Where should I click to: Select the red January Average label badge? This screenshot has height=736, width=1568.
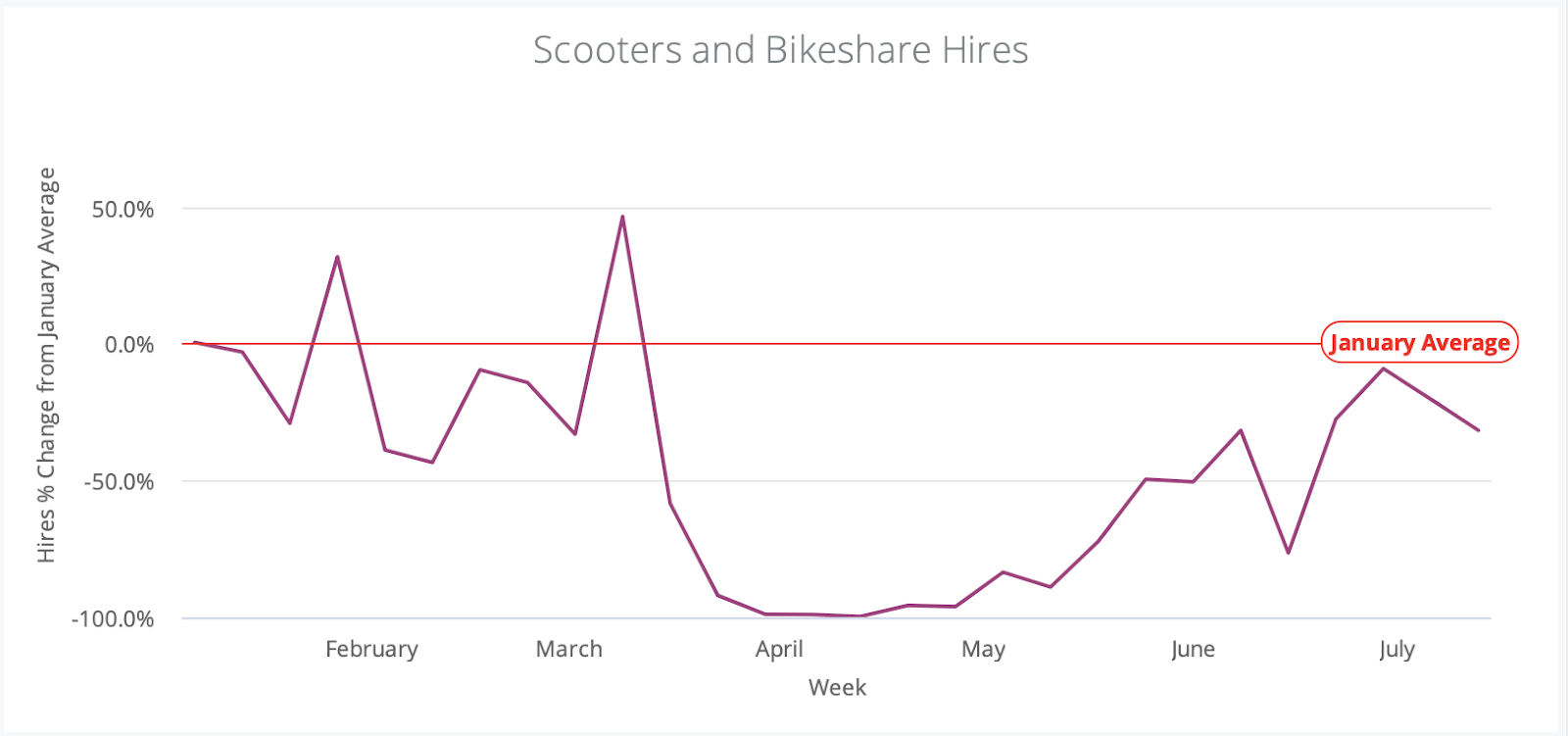(x=1419, y=343)
